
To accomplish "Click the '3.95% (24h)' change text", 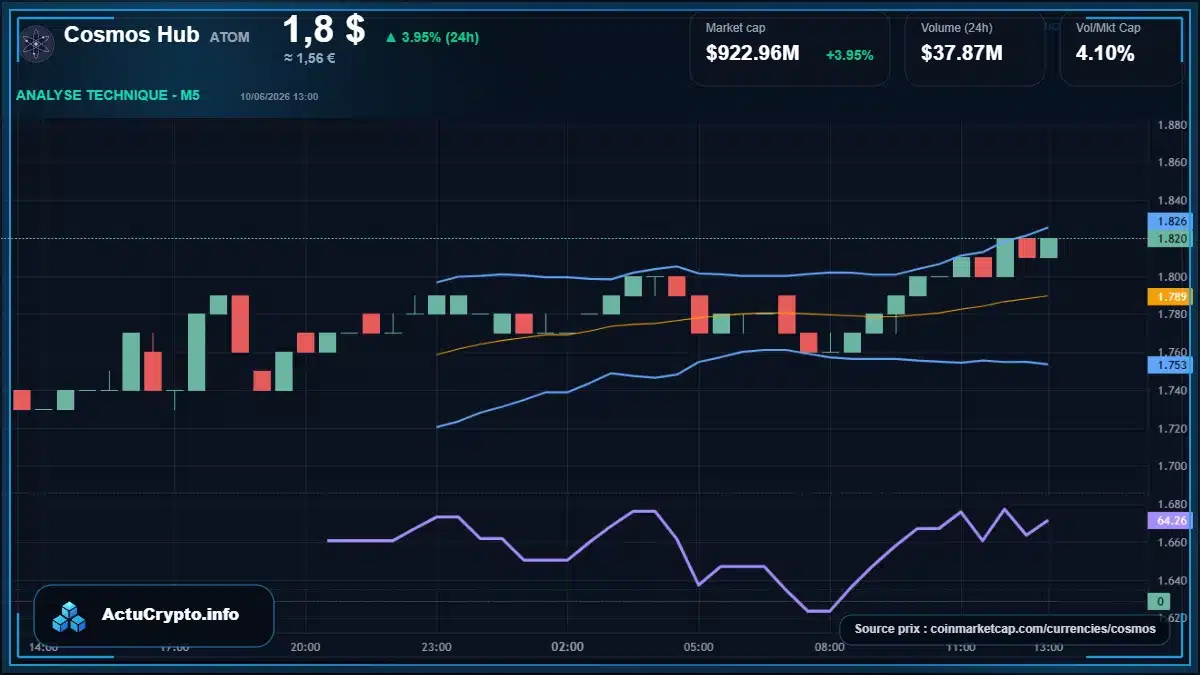I will (x=440, y=38).
